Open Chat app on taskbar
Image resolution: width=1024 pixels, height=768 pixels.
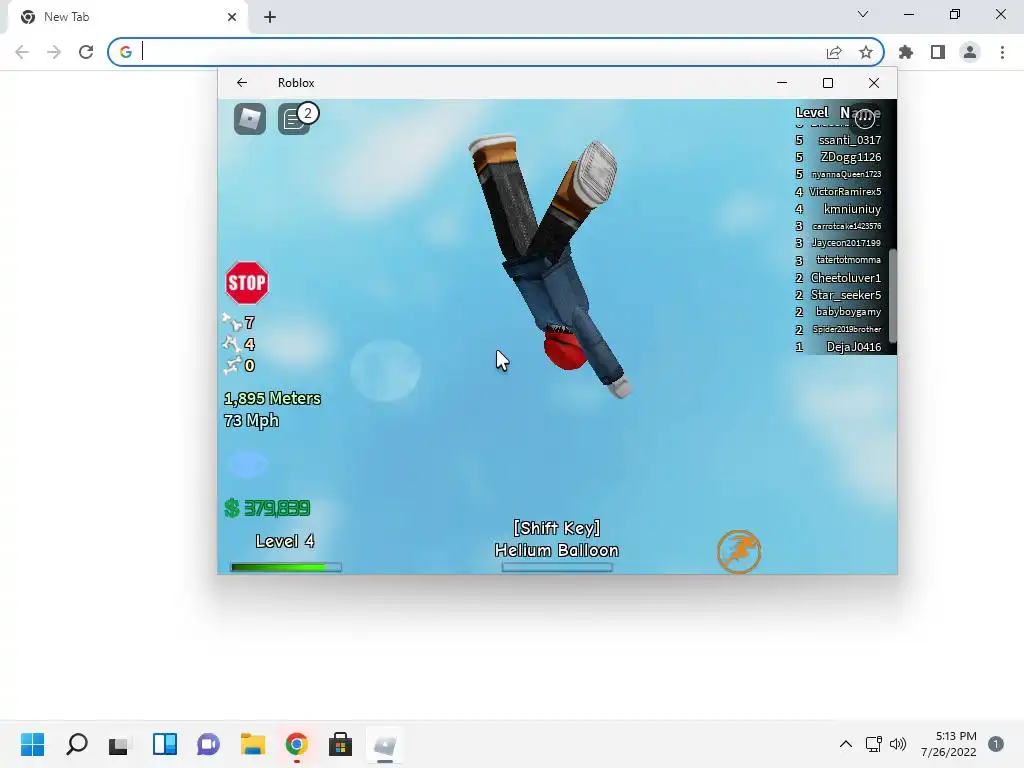[x=208, y=744]
